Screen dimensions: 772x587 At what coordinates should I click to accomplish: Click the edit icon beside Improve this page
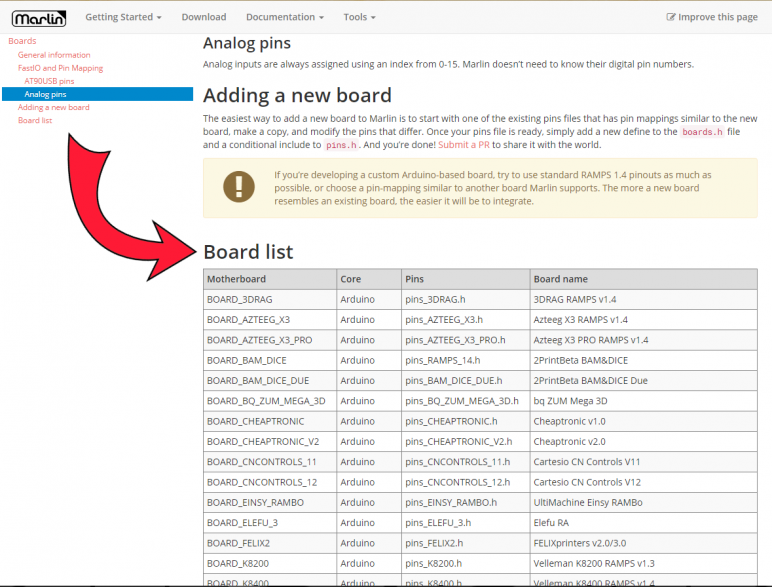click(671, 17)
